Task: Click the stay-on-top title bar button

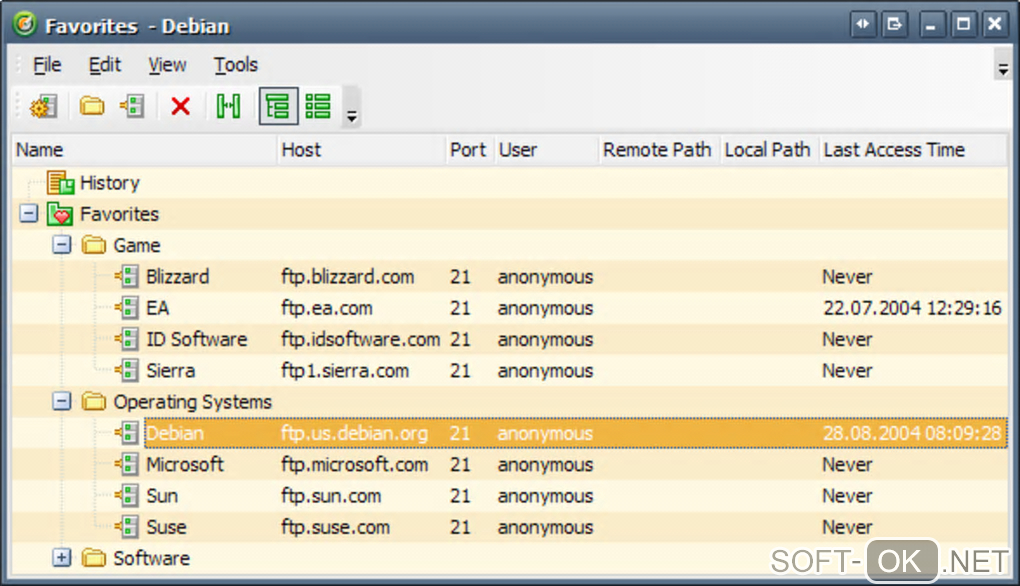Action: pyautogui.click(x=862, y=24)
